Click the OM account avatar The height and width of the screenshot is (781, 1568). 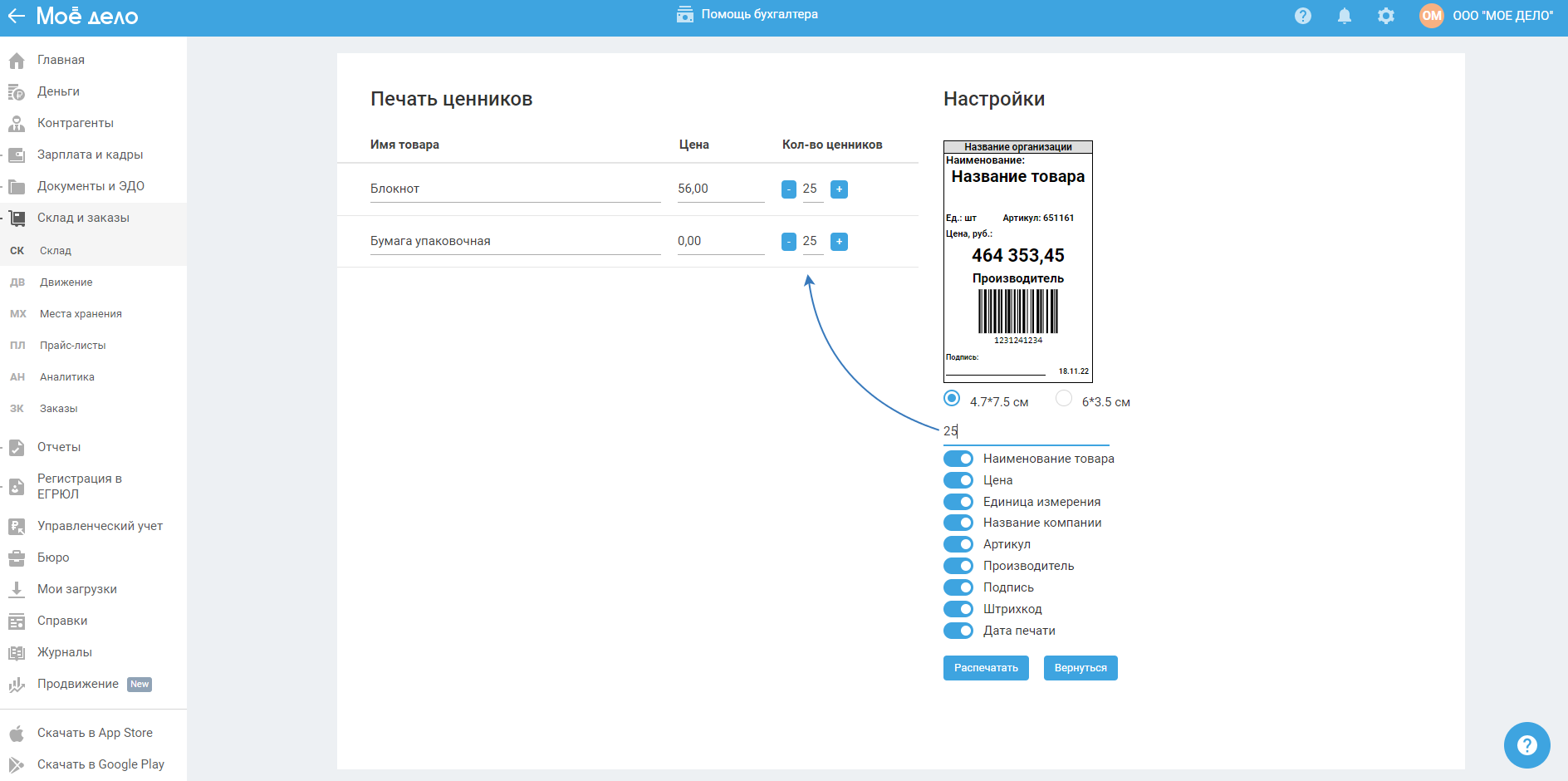(x=1431, y=16)
